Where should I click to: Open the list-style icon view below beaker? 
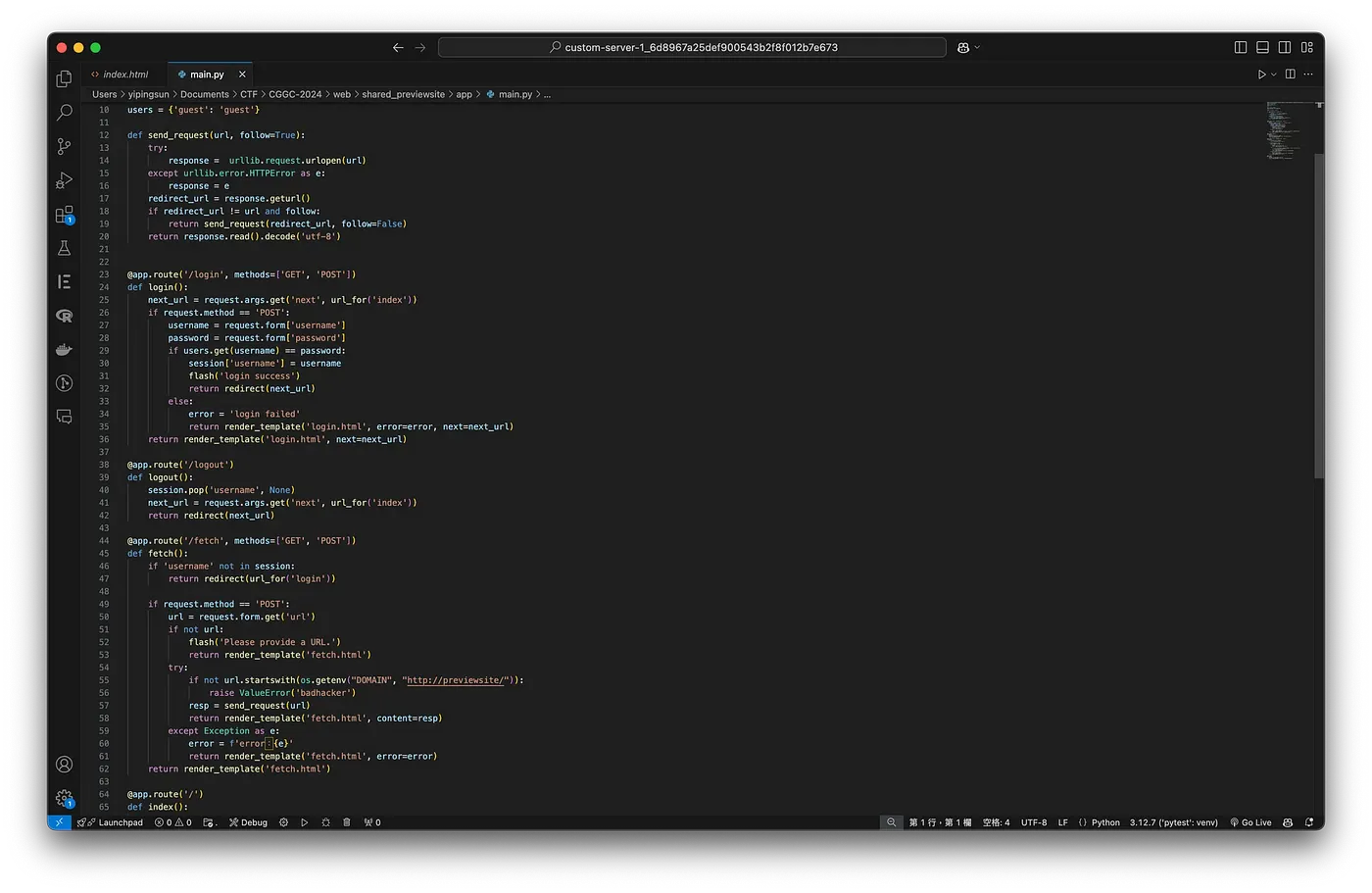pos(65,281)
